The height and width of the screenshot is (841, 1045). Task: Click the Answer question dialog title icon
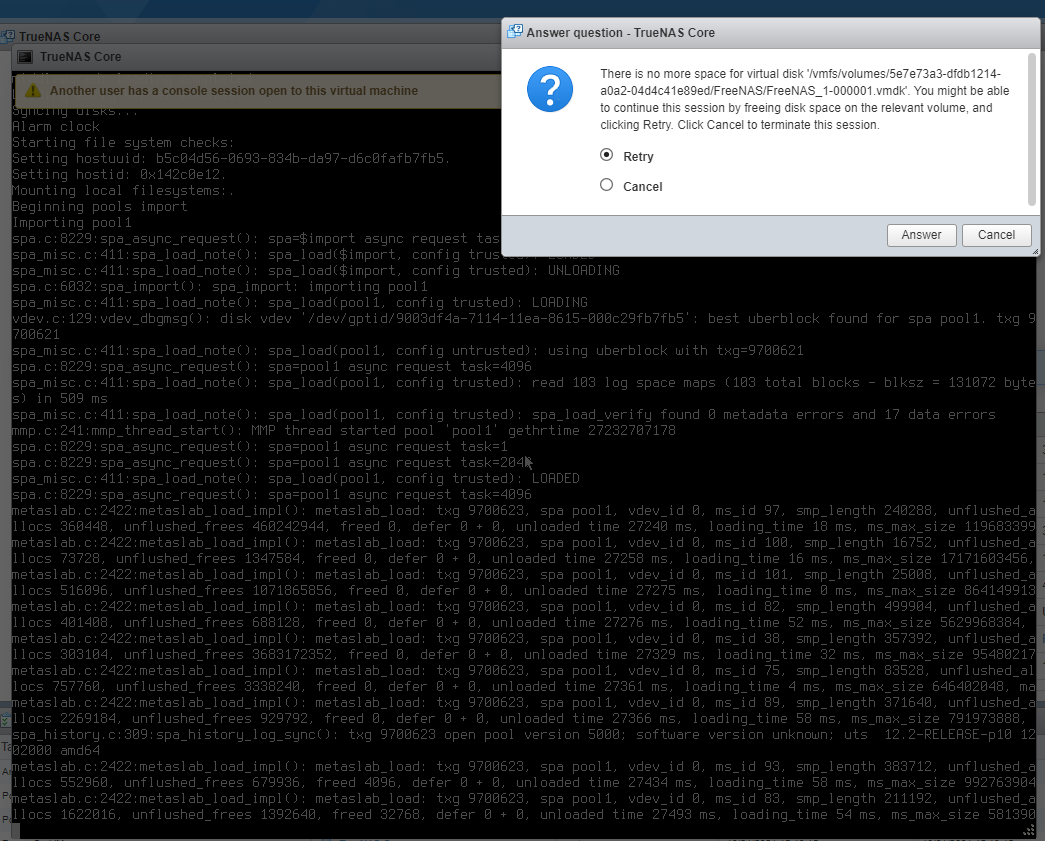(515, 31)
